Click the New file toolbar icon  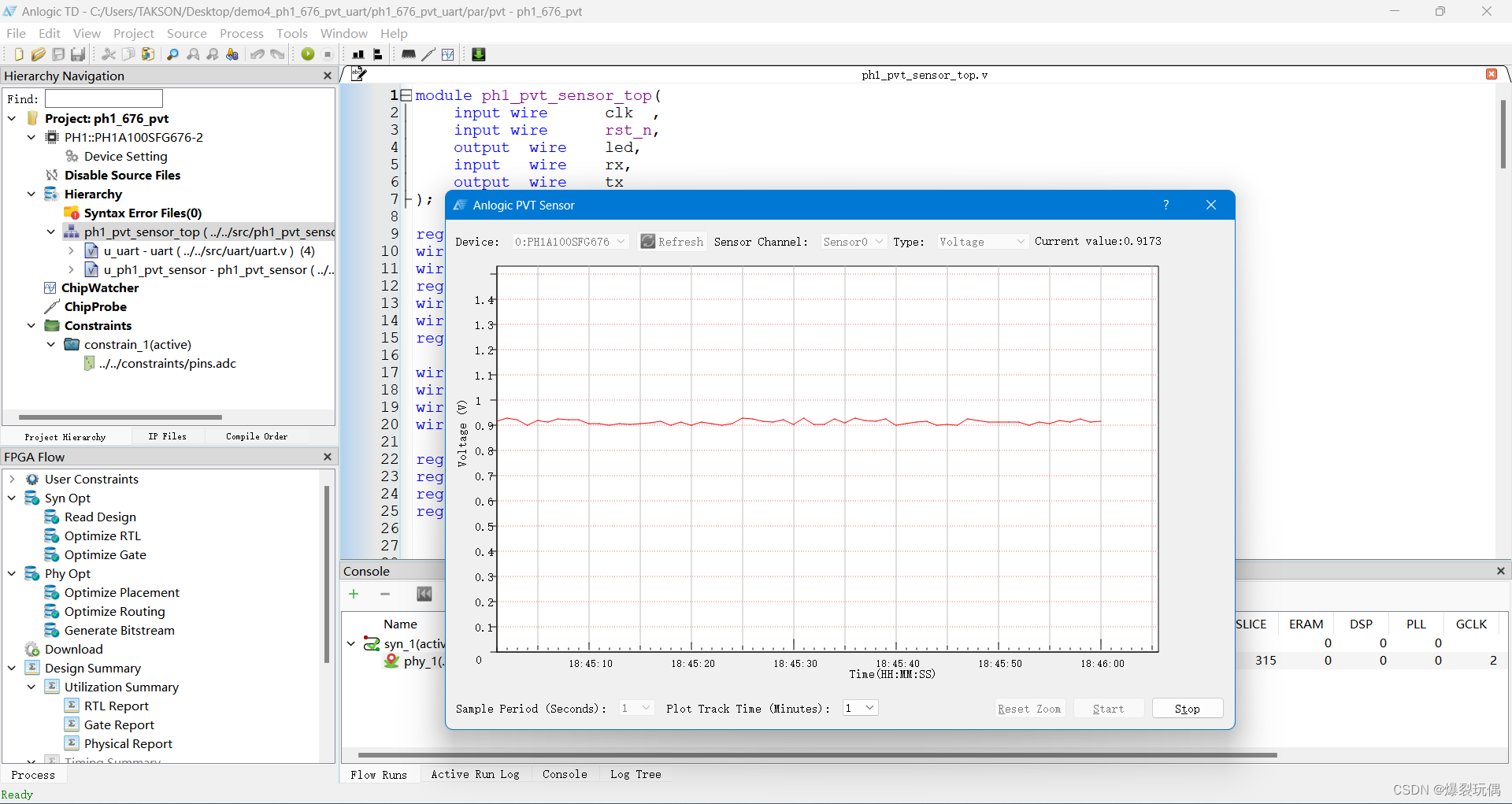point(18,54)
